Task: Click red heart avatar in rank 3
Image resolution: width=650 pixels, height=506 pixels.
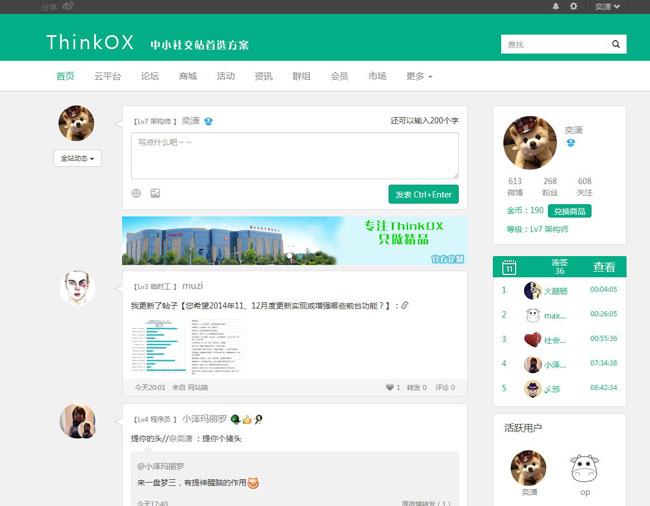Action: pos(533,339)
